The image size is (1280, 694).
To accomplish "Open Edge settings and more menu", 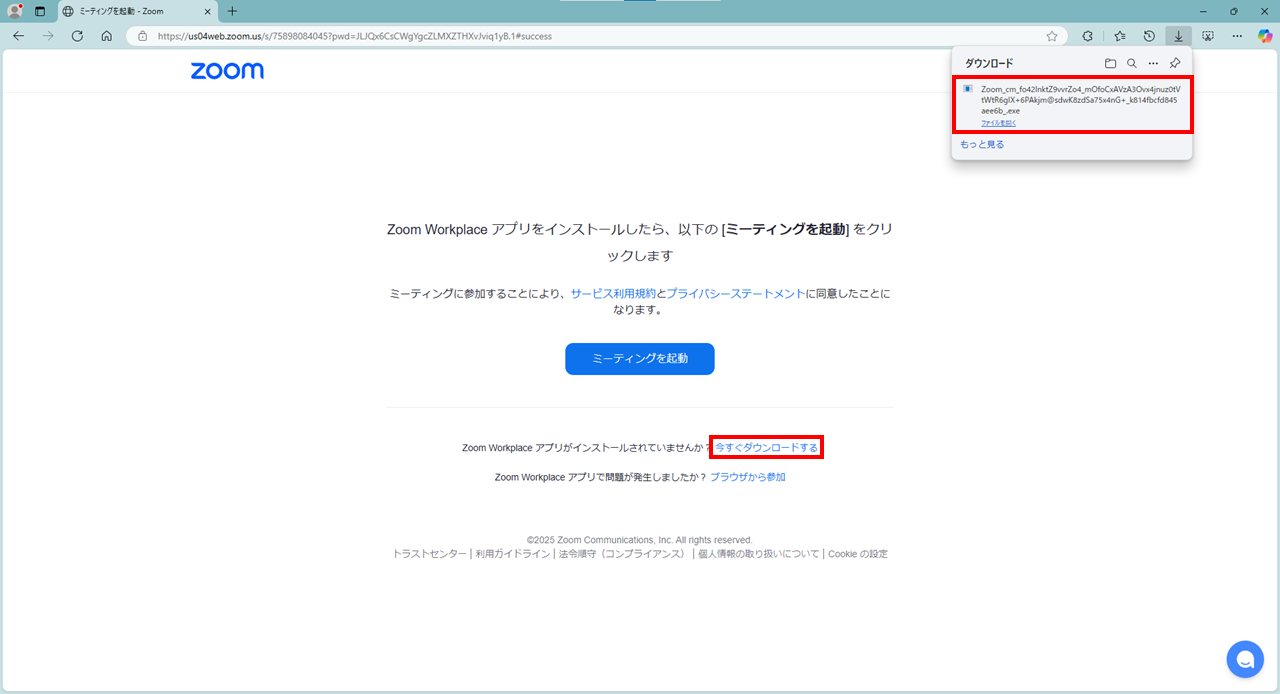I will [1237, 36].
